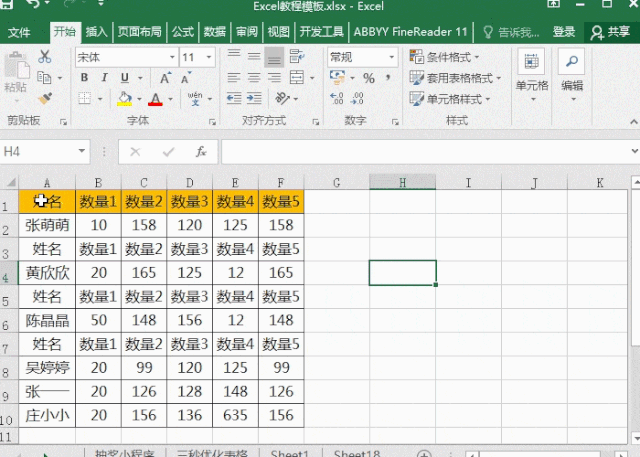Select column H header
Viewport: 640px width, 457px height.
coord(402,182)
